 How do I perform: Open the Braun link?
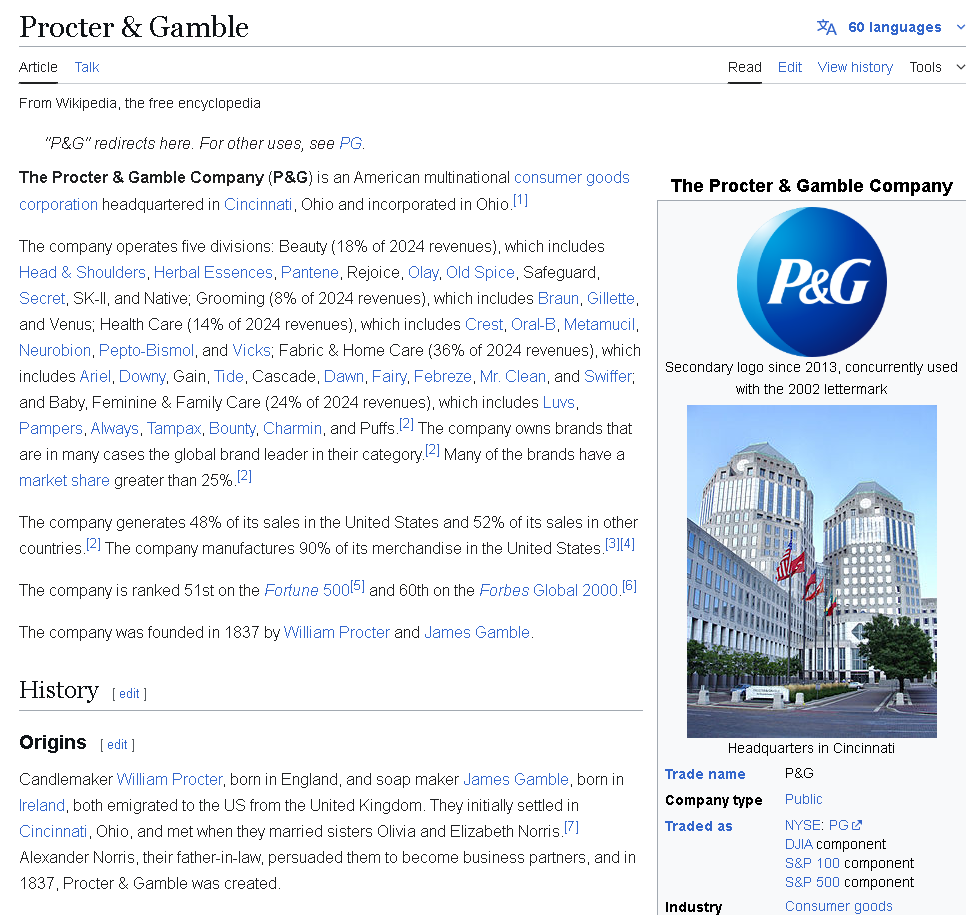click(558, 298)
